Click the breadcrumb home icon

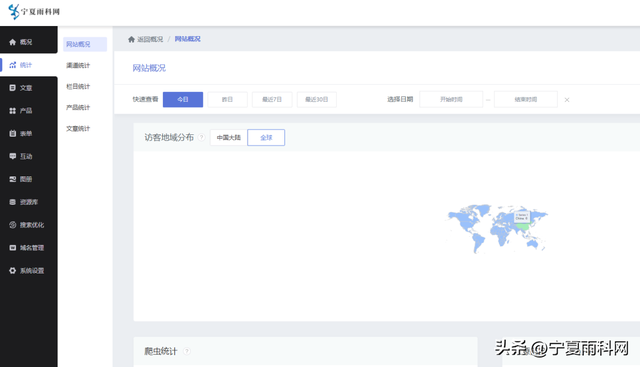[x=131, y=39]
